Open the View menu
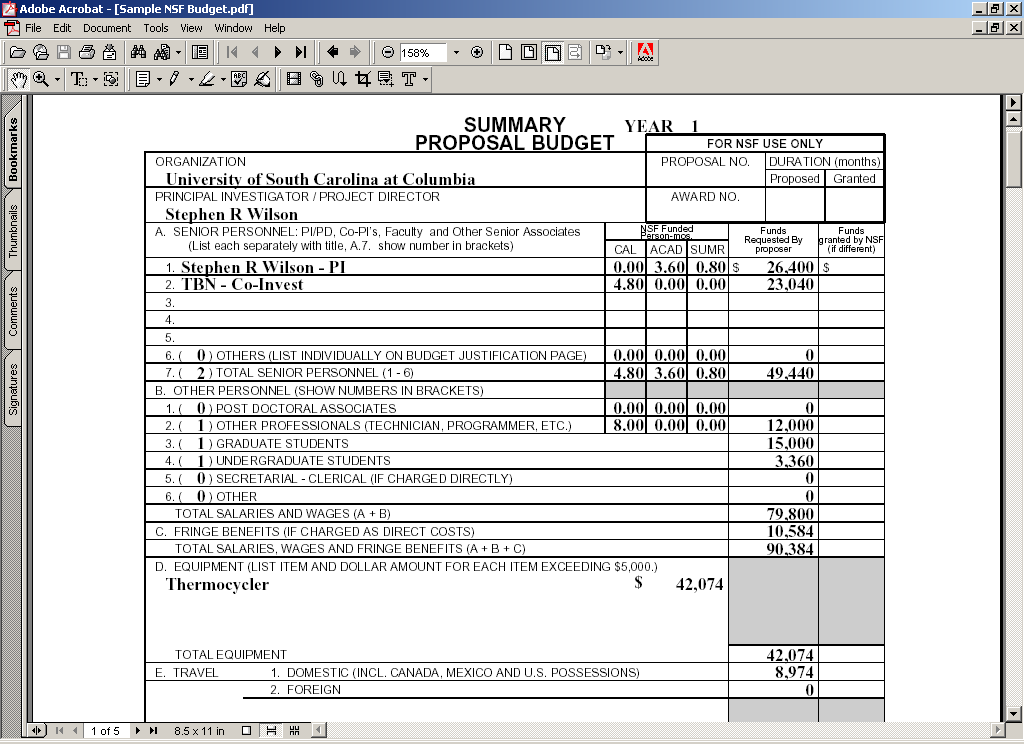This screenshot has height=744, width=1024. coord(191,28)
